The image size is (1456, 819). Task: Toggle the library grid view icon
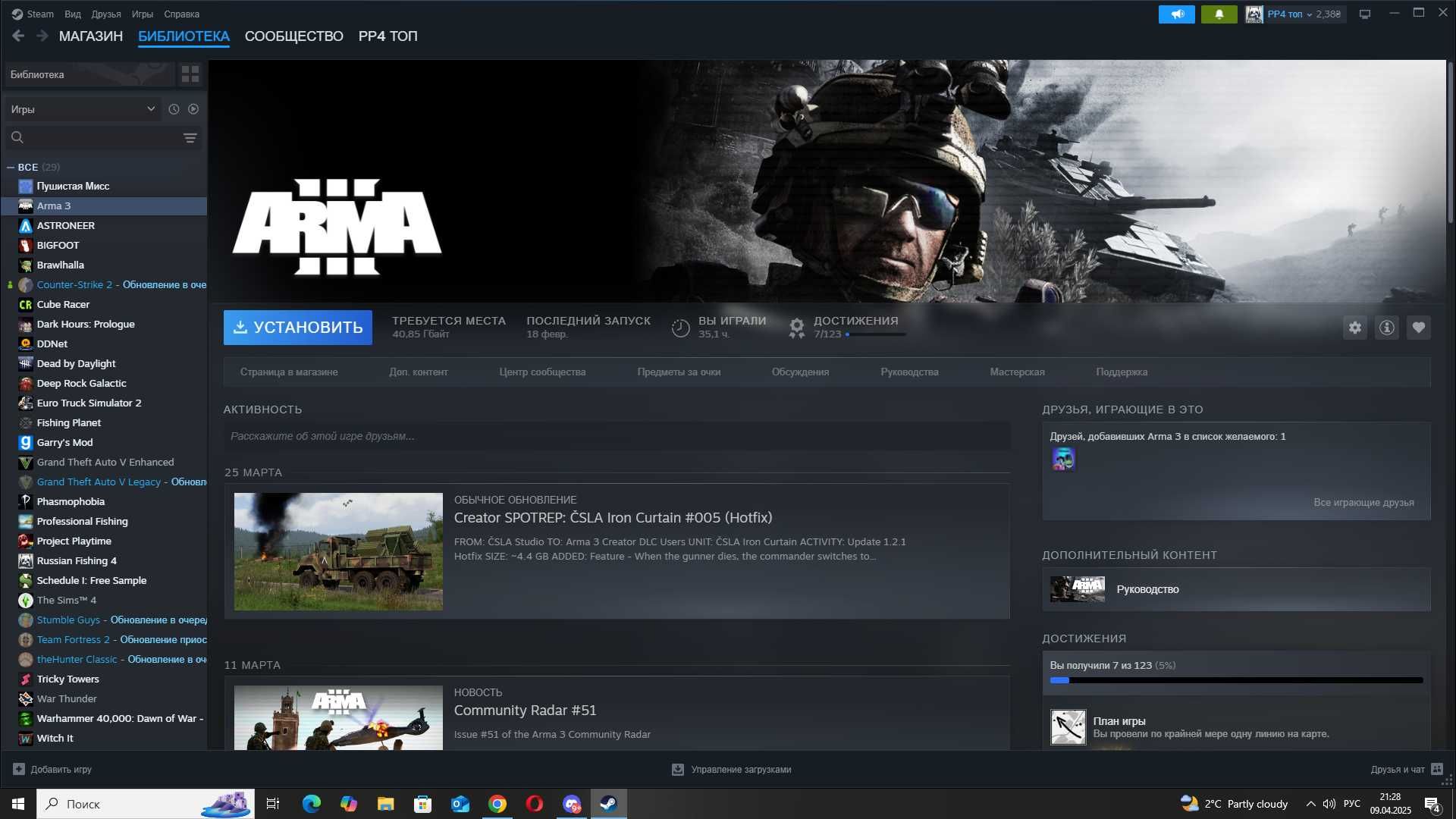190,74
